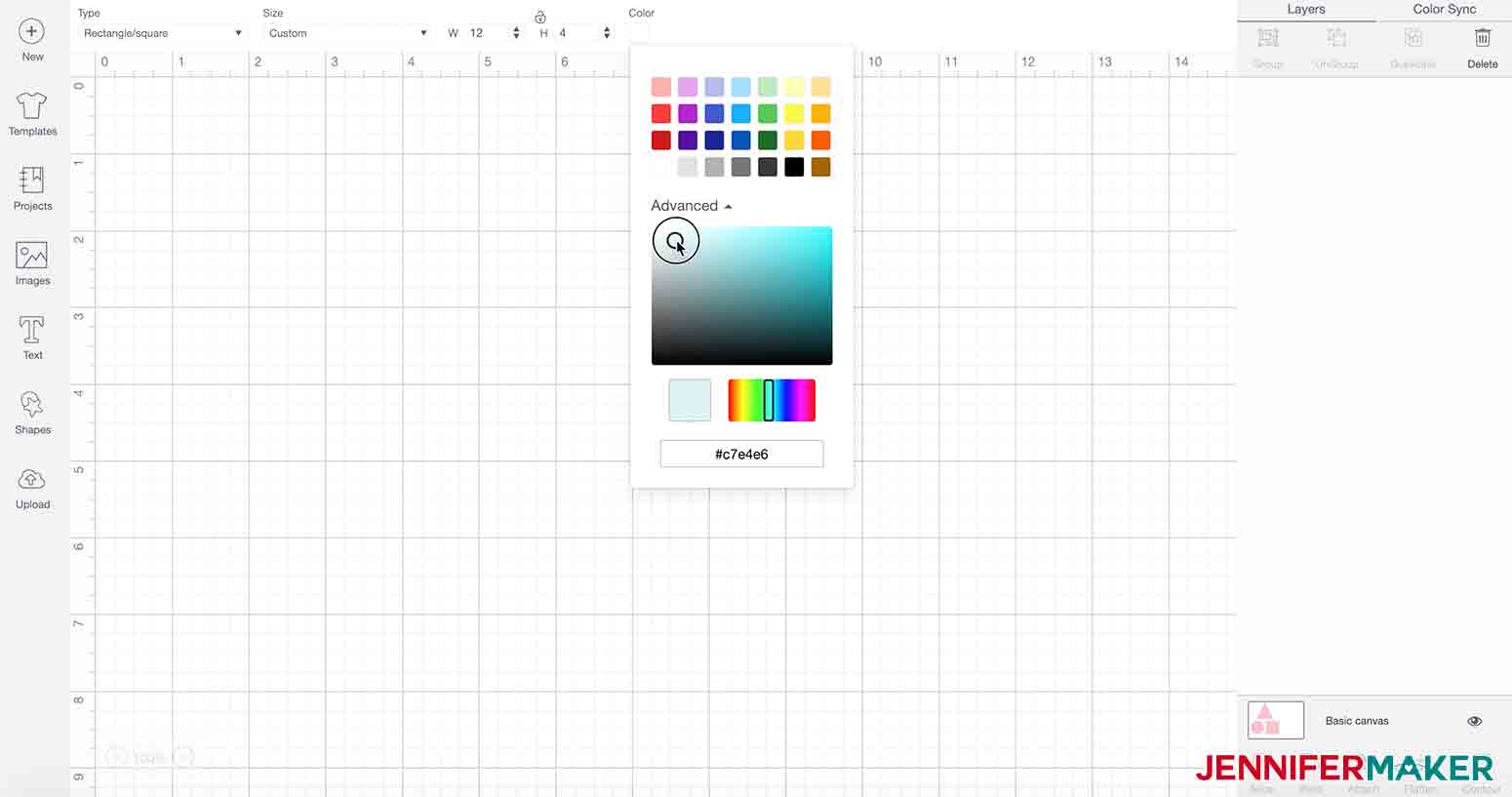Pick the medium gray swatch

point(741,167)
